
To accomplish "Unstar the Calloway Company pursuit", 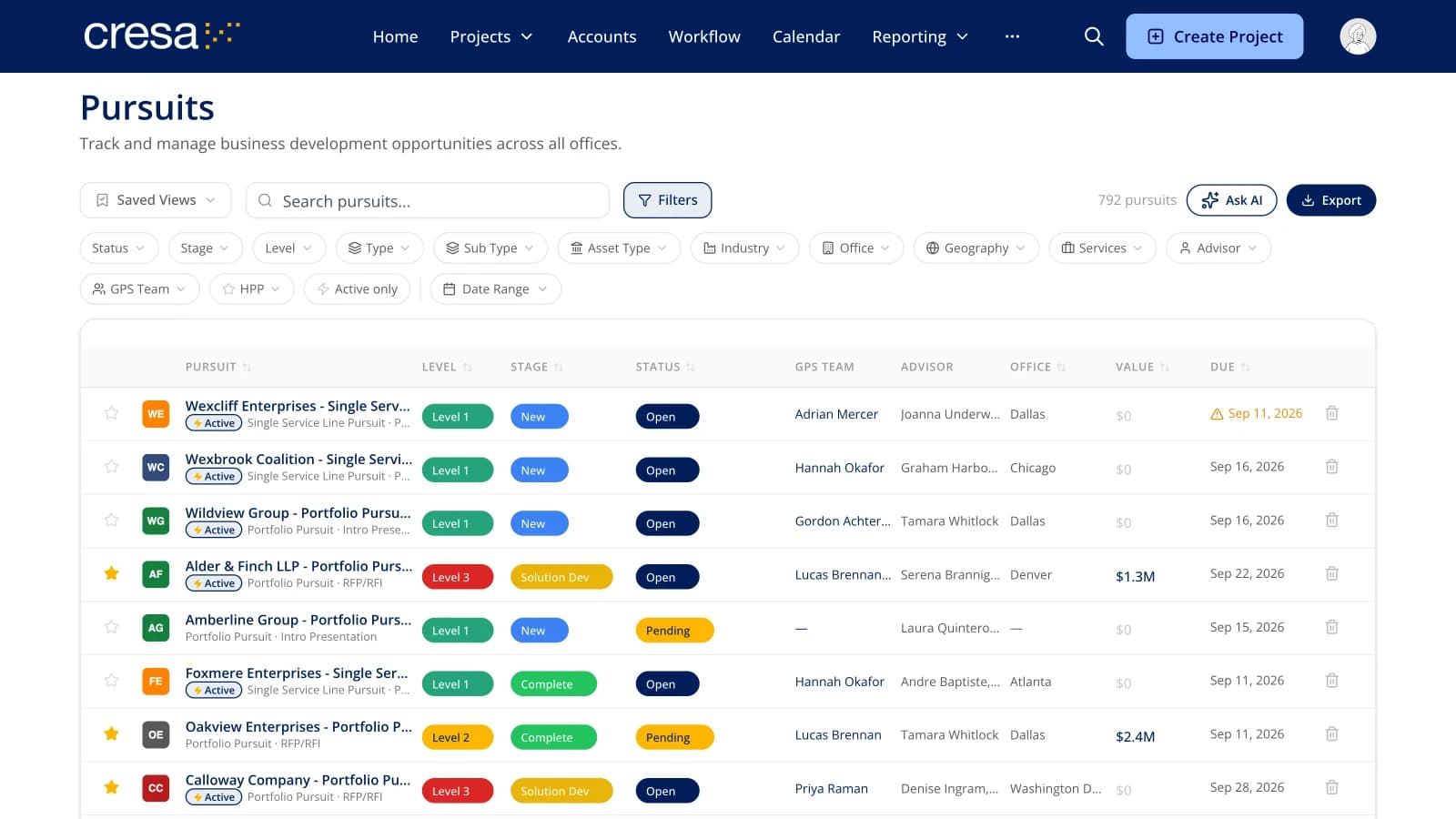I will [111, 787].
